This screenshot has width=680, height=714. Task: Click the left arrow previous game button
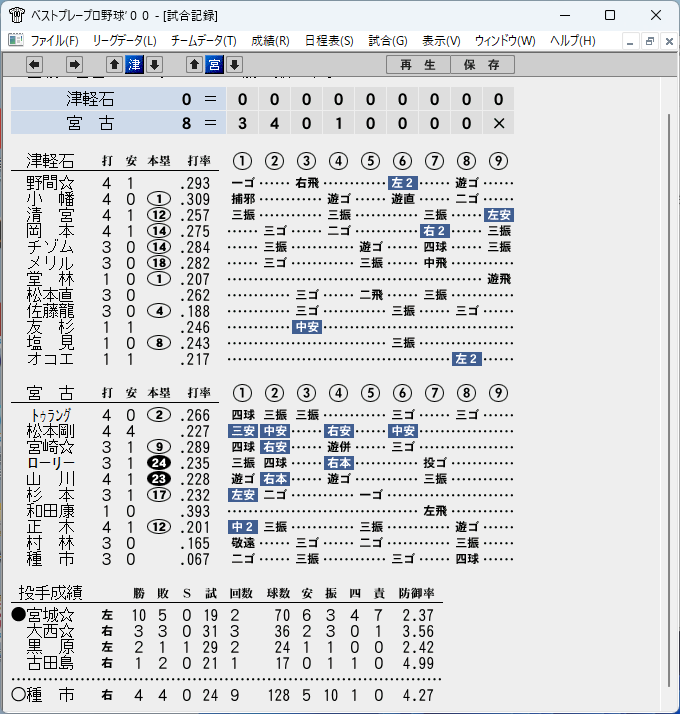coord(34,65)
